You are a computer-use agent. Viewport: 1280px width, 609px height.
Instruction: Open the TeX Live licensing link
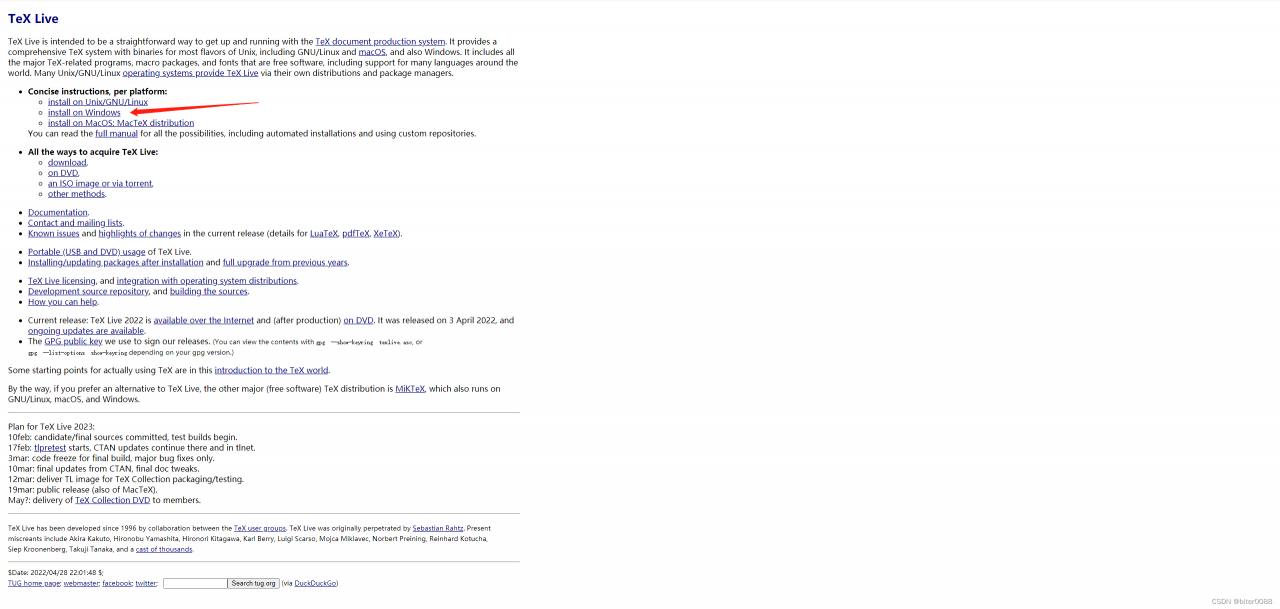click(62, 281)
